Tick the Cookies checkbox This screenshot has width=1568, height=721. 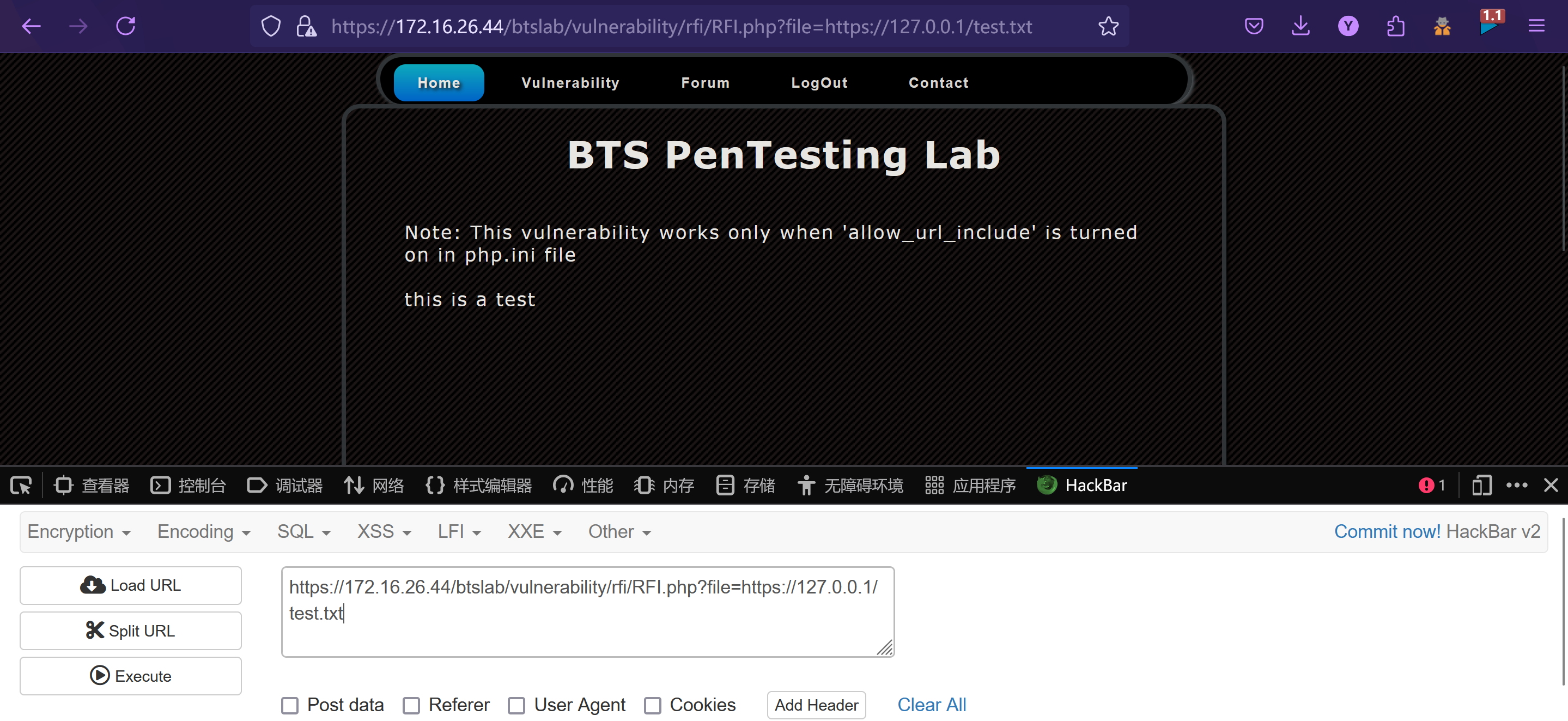point(653,706)
